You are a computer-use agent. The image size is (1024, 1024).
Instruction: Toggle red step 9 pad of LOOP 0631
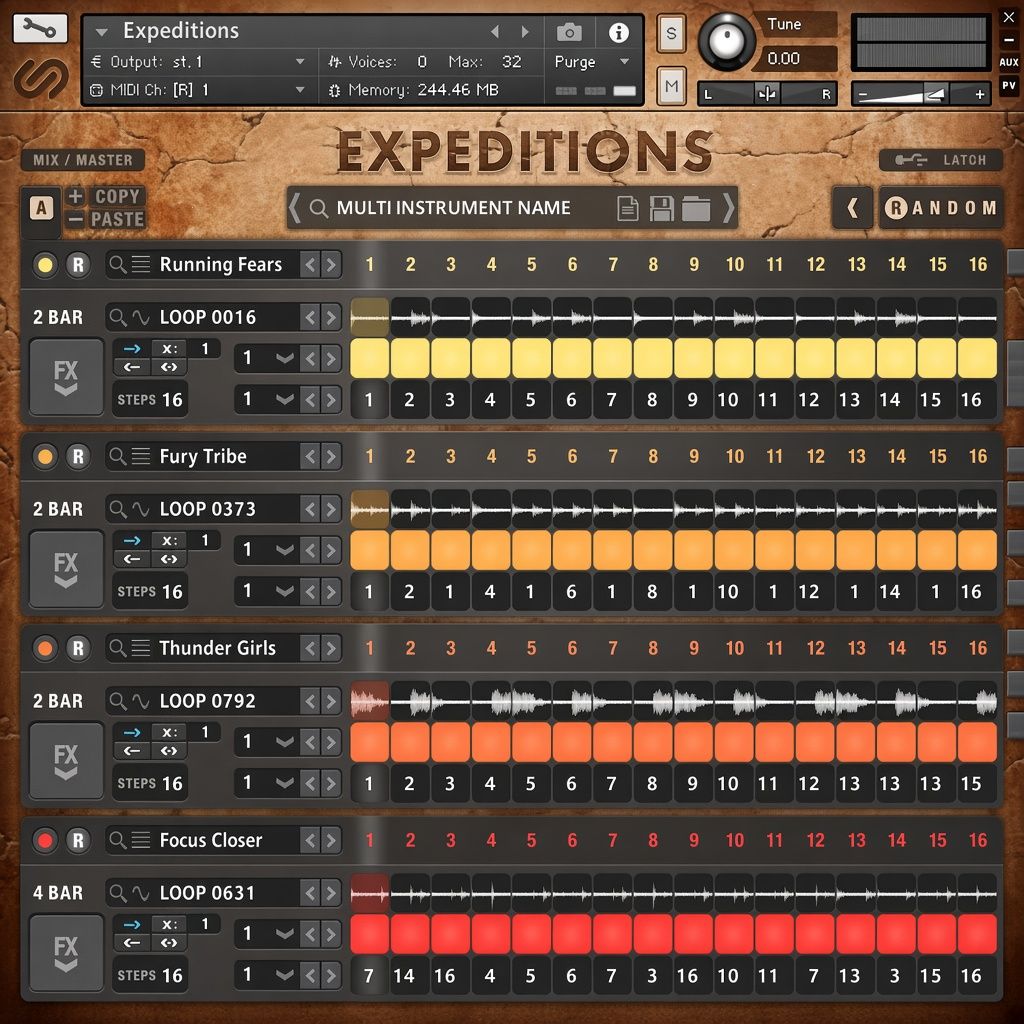tap(694, 934)
